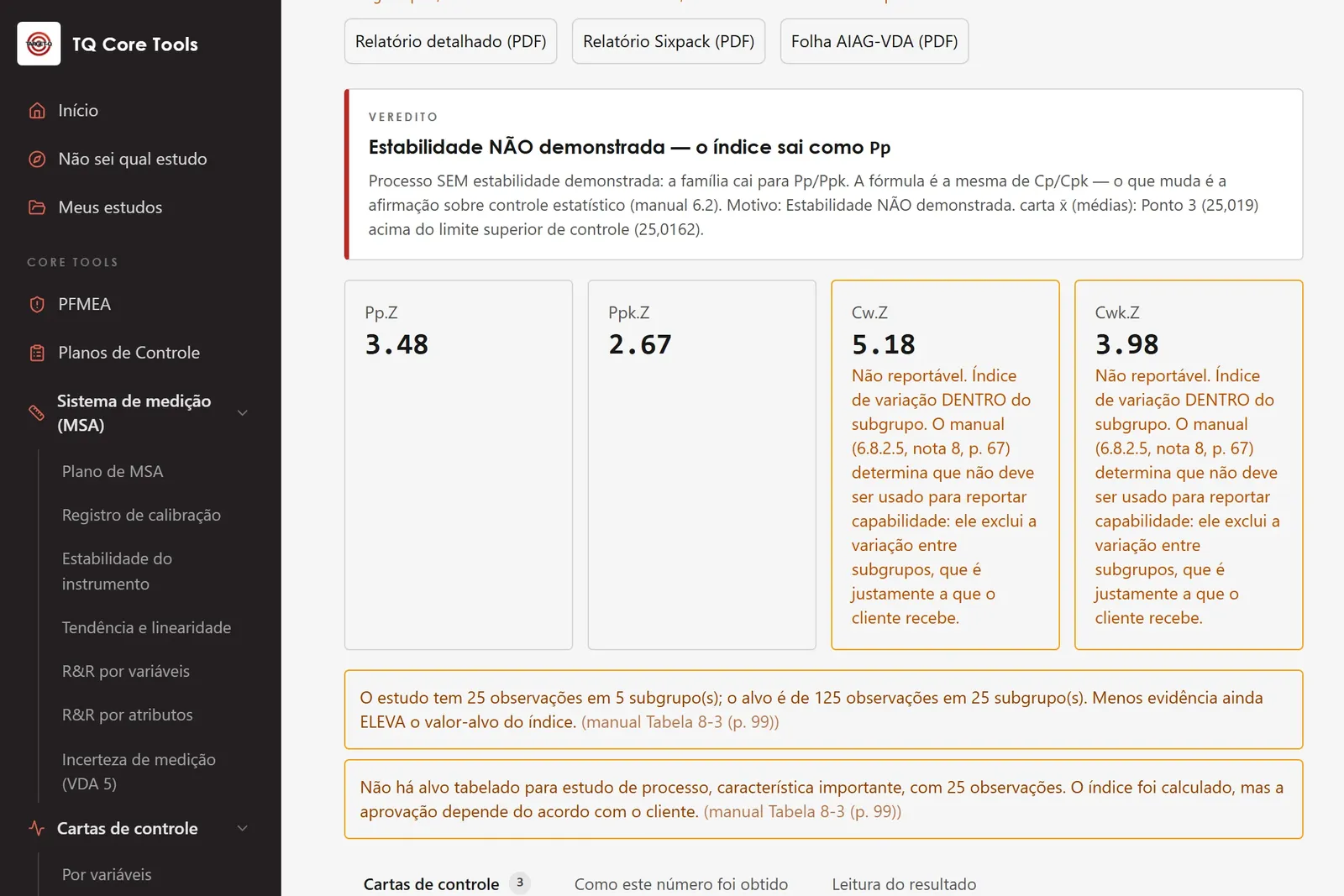Switch to Como este número foi obtido tab
1344x896 pixels.
(x=681, y=883)
